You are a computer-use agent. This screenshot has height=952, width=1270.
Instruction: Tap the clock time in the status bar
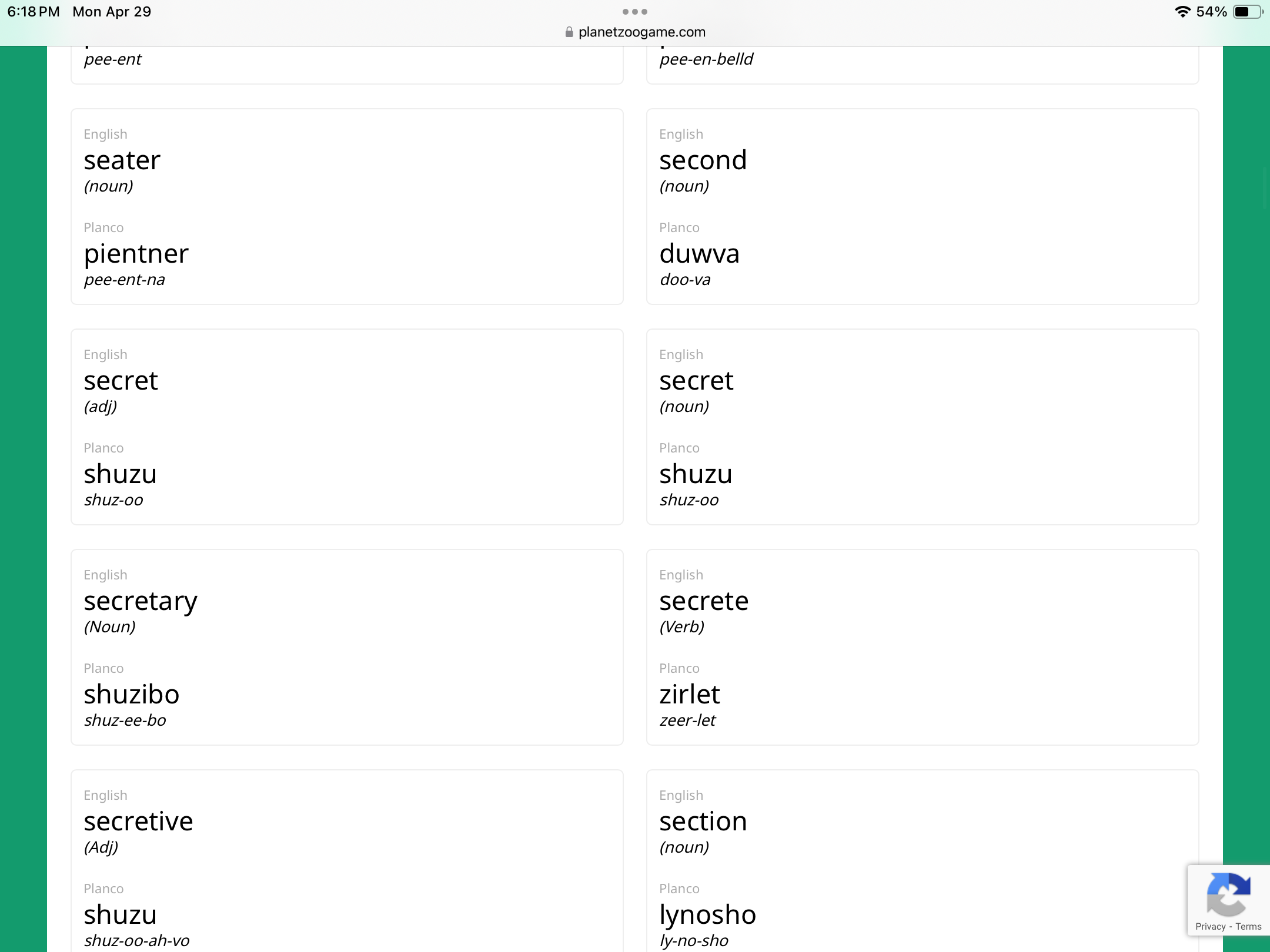[x=34, y=12]
